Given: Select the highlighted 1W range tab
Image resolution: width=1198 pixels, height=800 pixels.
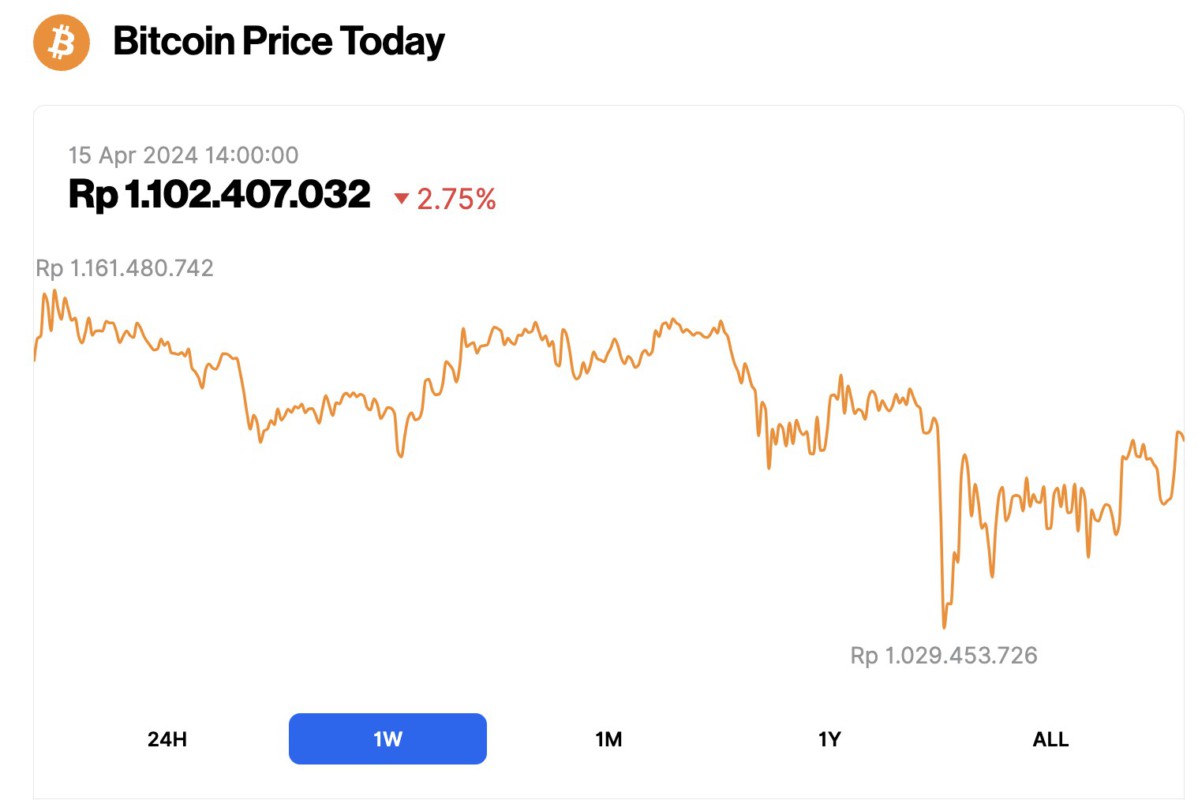Looking at the screenshot, I should tap(388, 739).
